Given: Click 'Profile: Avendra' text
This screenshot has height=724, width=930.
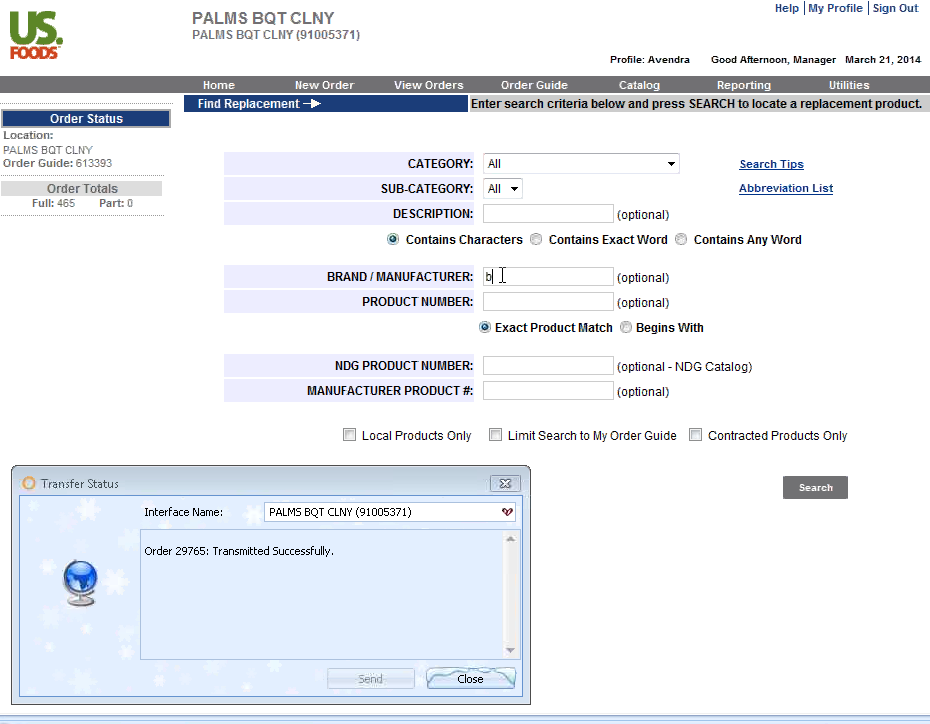Looking at the screenshot, I should point(650,60).
